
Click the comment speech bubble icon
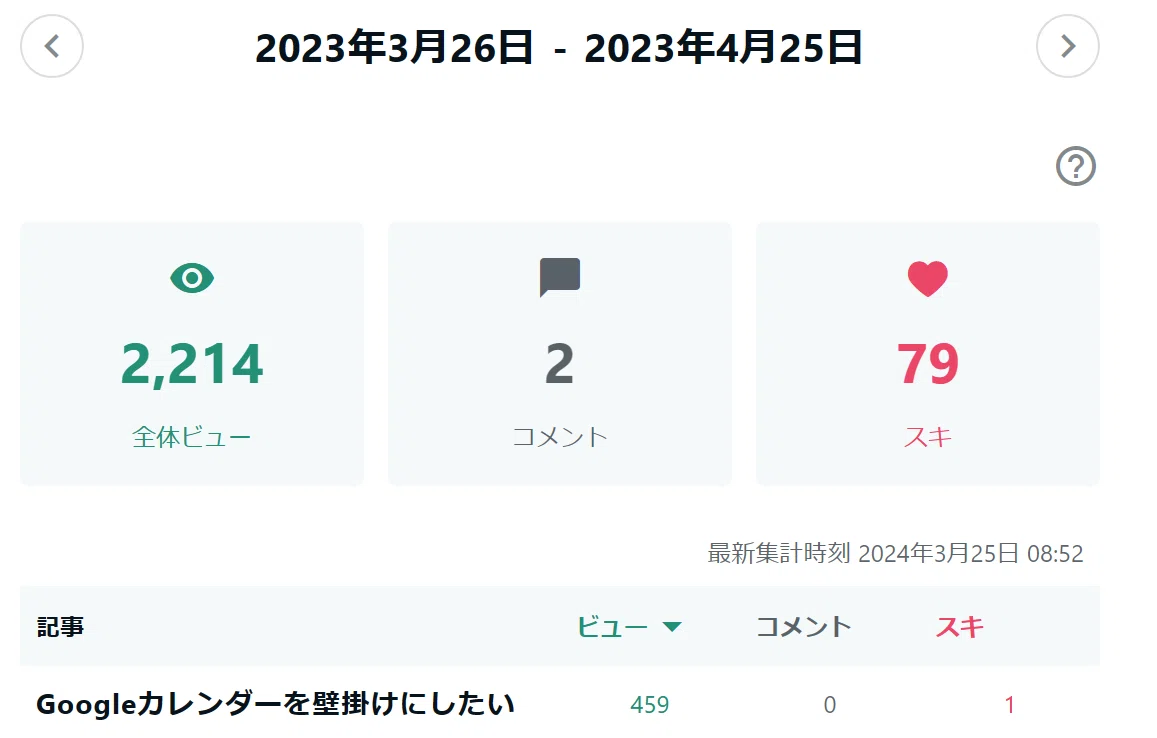pyautogui.click(x=560, y=277)
